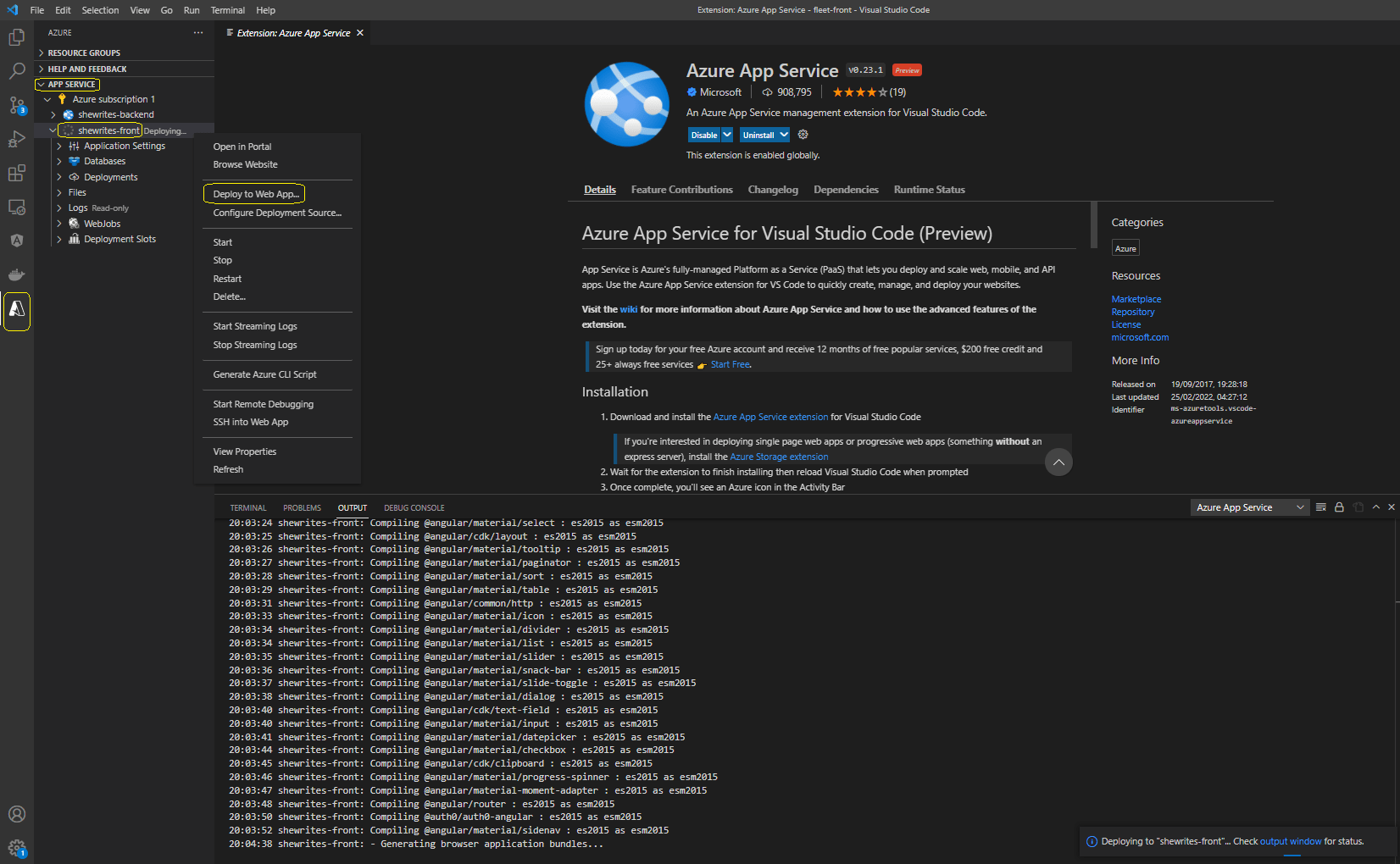Expand the Deployment Slots node
This screenshot has height=864, width=1400.
pyautogui.click(x=59, y=239)
